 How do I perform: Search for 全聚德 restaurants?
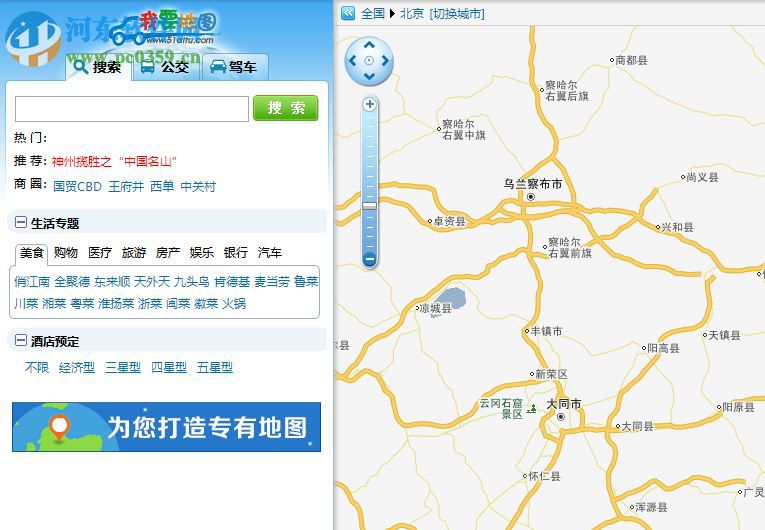pyautogui.click(x=72, y=282)
